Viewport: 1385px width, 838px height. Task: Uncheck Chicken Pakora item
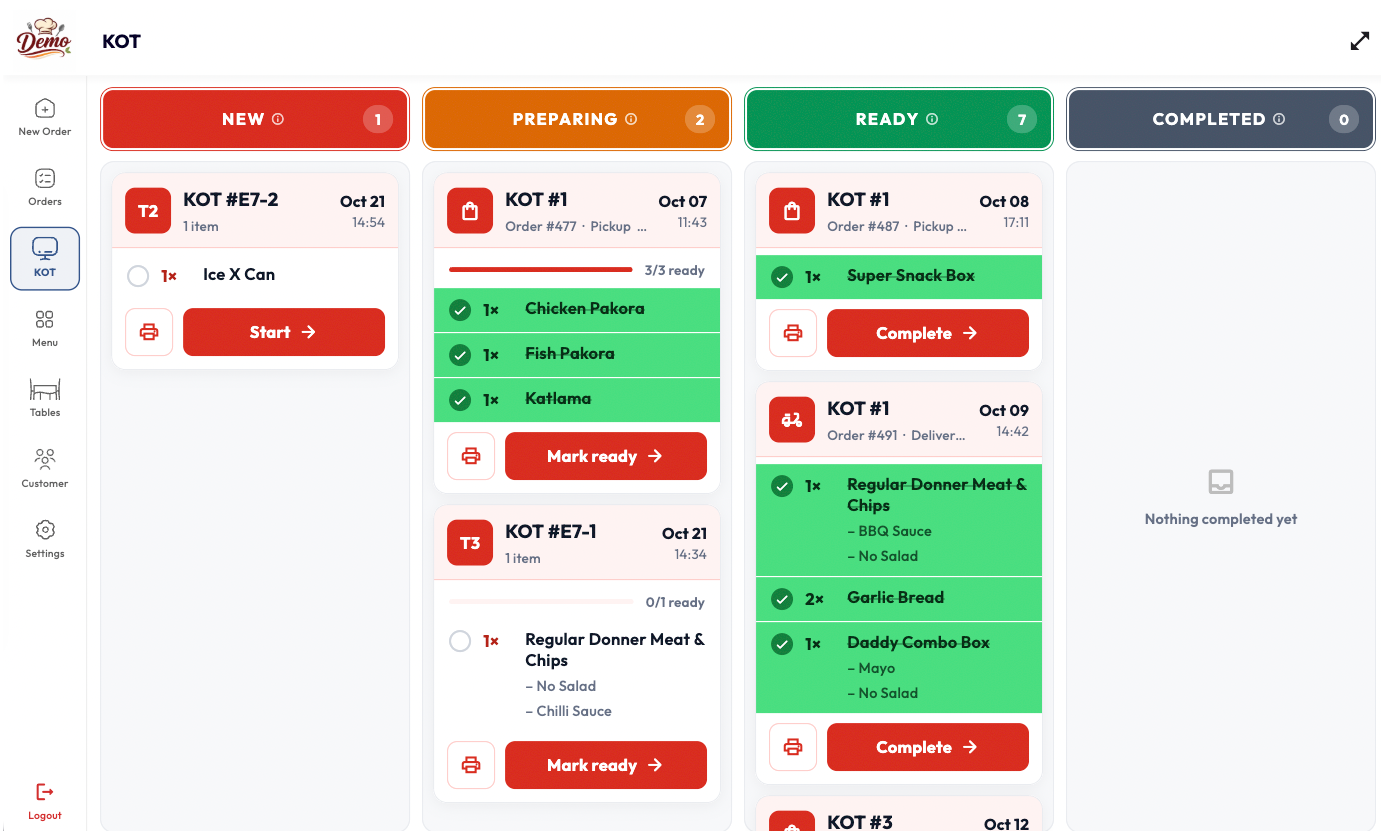point(460,310)
